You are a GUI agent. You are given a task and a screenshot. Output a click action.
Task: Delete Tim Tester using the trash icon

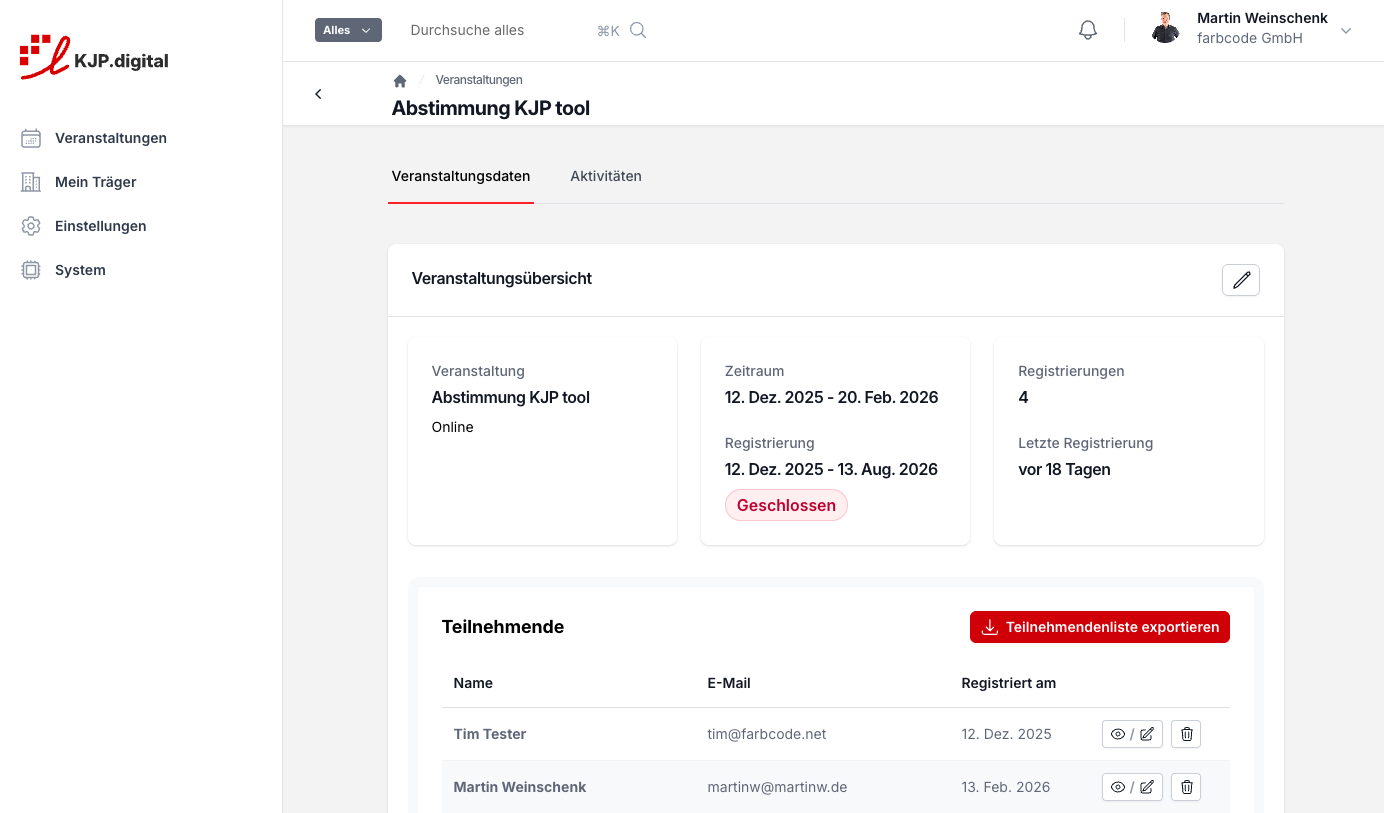tap(1186, 734)
